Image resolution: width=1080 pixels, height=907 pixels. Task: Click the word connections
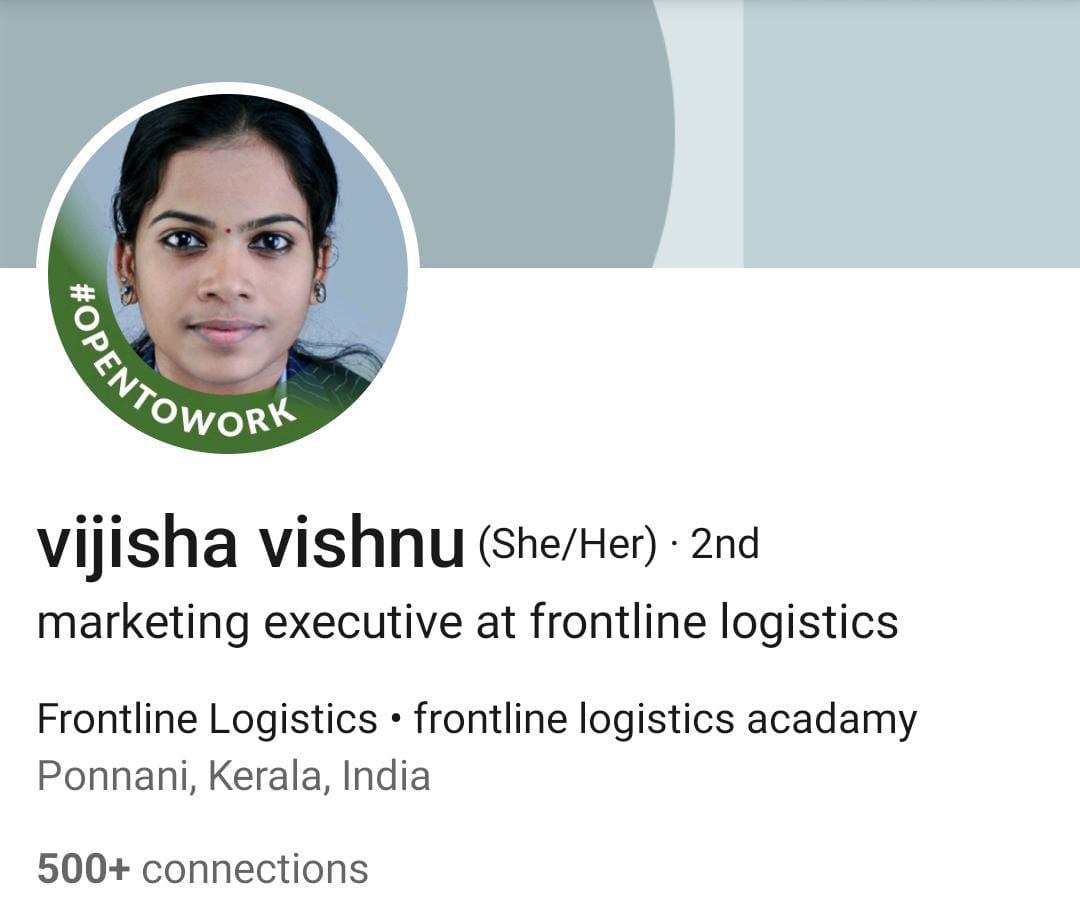point(255,870)
